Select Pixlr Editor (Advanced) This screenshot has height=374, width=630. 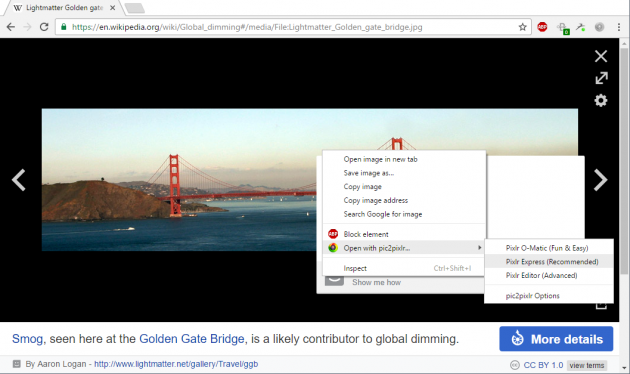tap(549, 275)
